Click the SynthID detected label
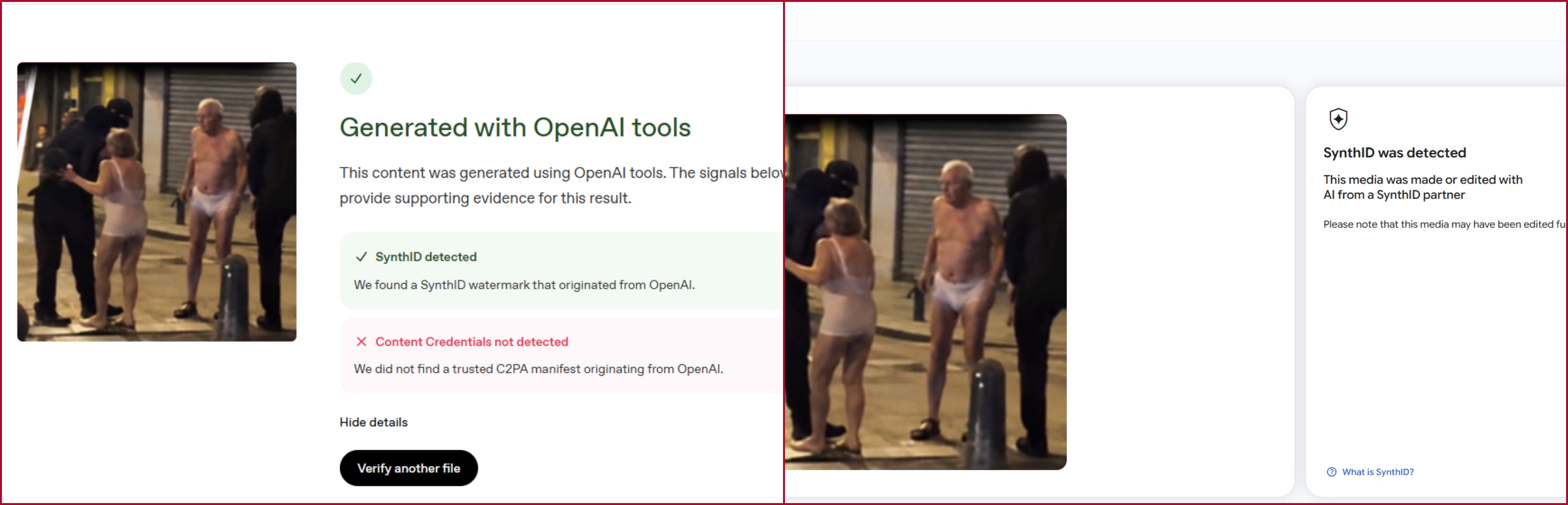The width and height of the screenshot is (1568, 505). point(426,257)
